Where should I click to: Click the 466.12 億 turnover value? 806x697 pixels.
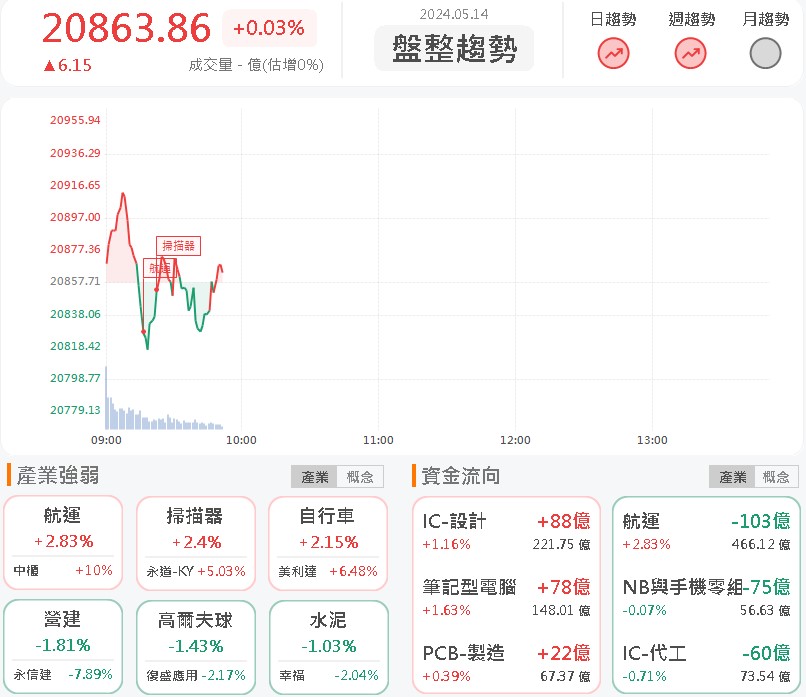tap(761, 544)
